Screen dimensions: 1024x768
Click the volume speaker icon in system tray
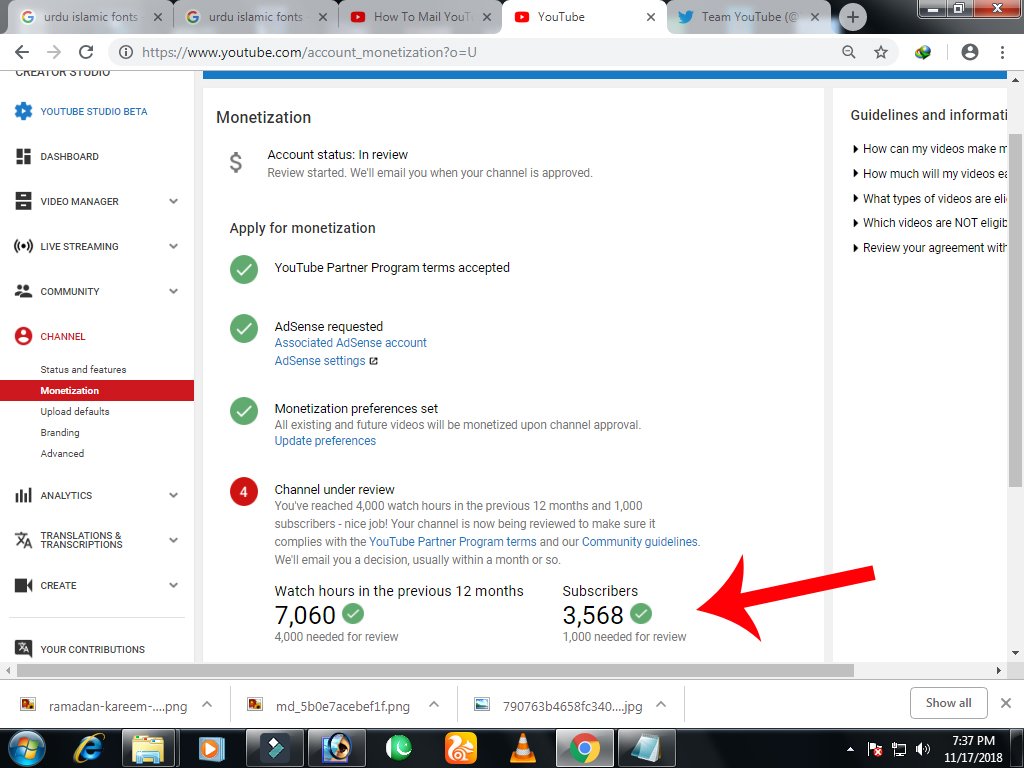click(922, 749)
